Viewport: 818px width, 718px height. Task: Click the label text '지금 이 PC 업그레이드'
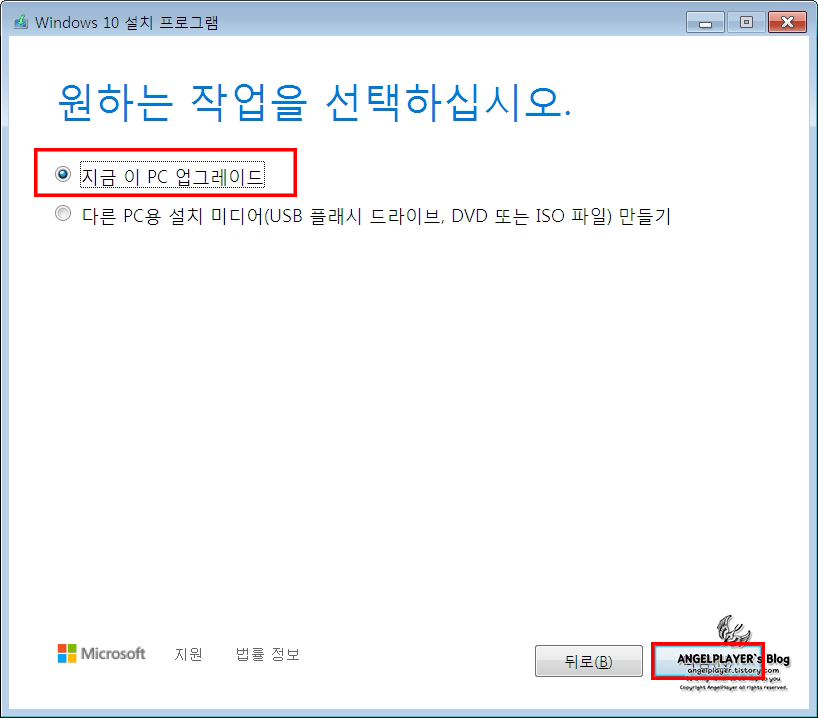point(172,176)
